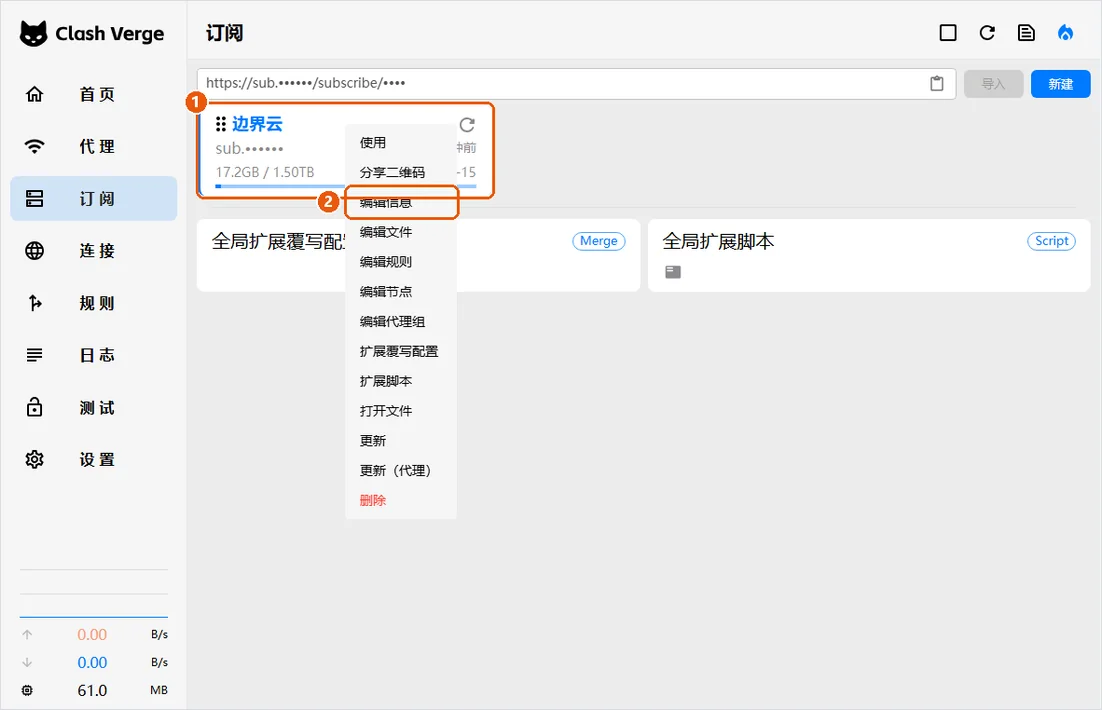Choose 扩展脚本 from context menu

(x=401, y=381)
